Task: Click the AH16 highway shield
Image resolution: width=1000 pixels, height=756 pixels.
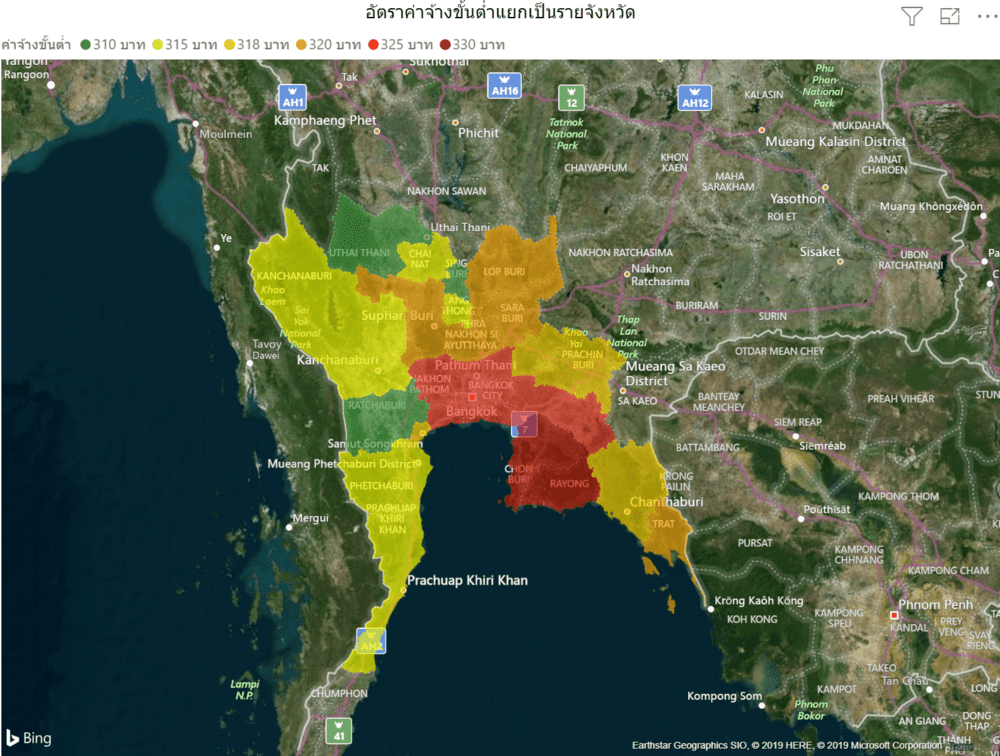Action: [504, 86]
